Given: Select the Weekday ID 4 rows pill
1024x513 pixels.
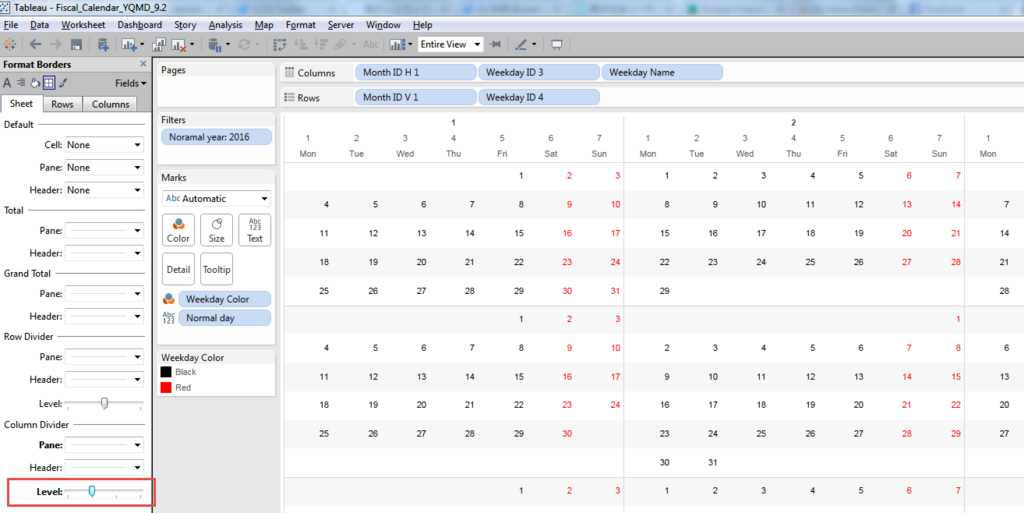Looking at the screenshot, I should (539, 97).
